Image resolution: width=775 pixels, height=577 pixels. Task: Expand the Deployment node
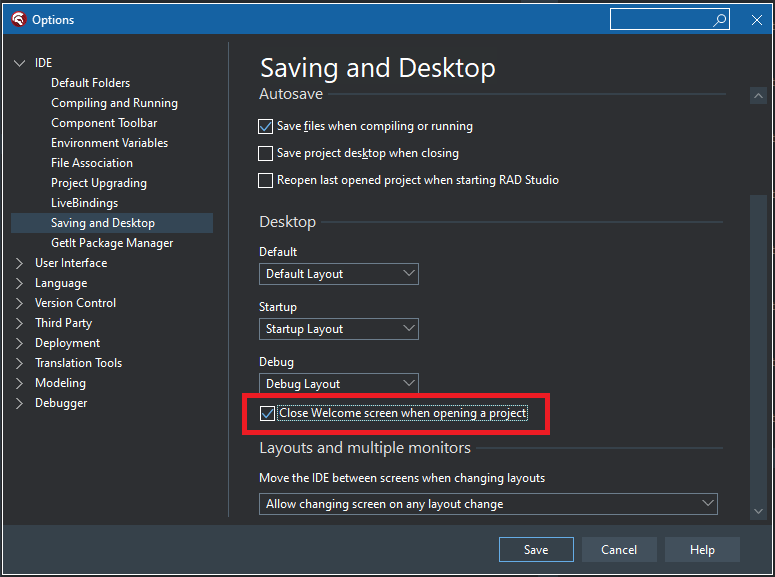coord(19,343)
